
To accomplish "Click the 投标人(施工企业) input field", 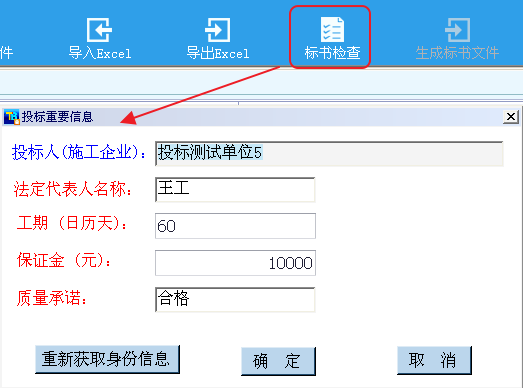I will coord(329,153).
